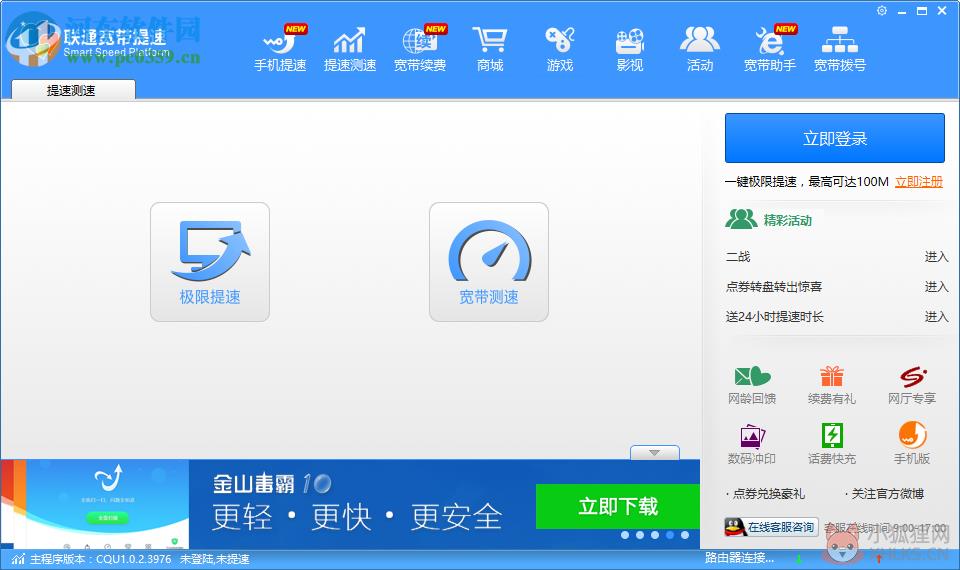Open the 活动 events section

pos(700,49)
